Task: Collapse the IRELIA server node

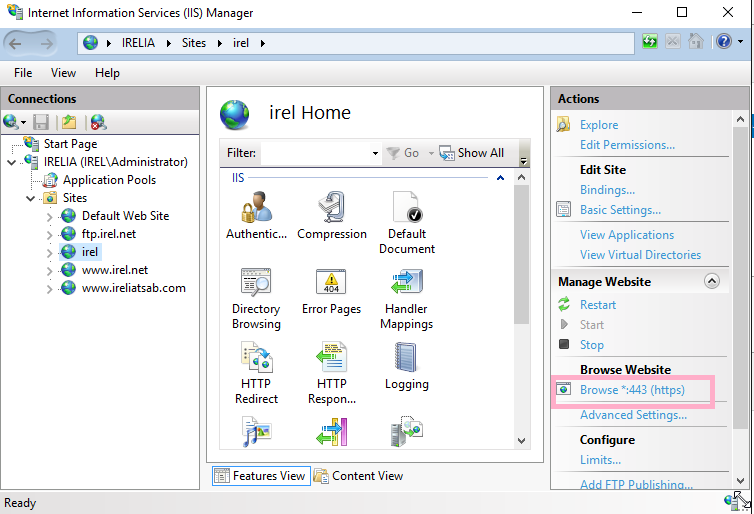Action: coord(12,162)
